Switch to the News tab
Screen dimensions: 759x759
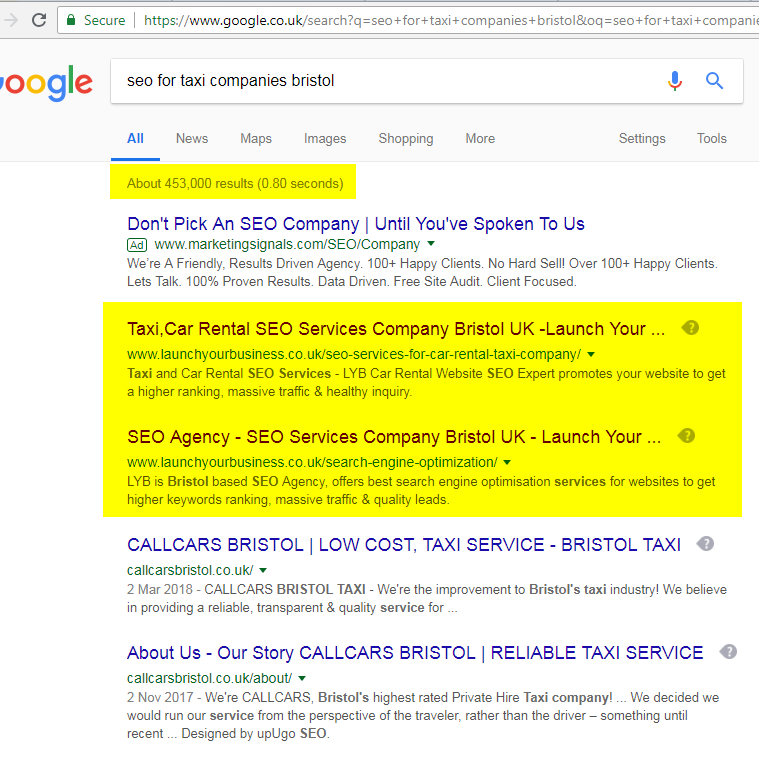pyautogui.click(x=192, y=139)
